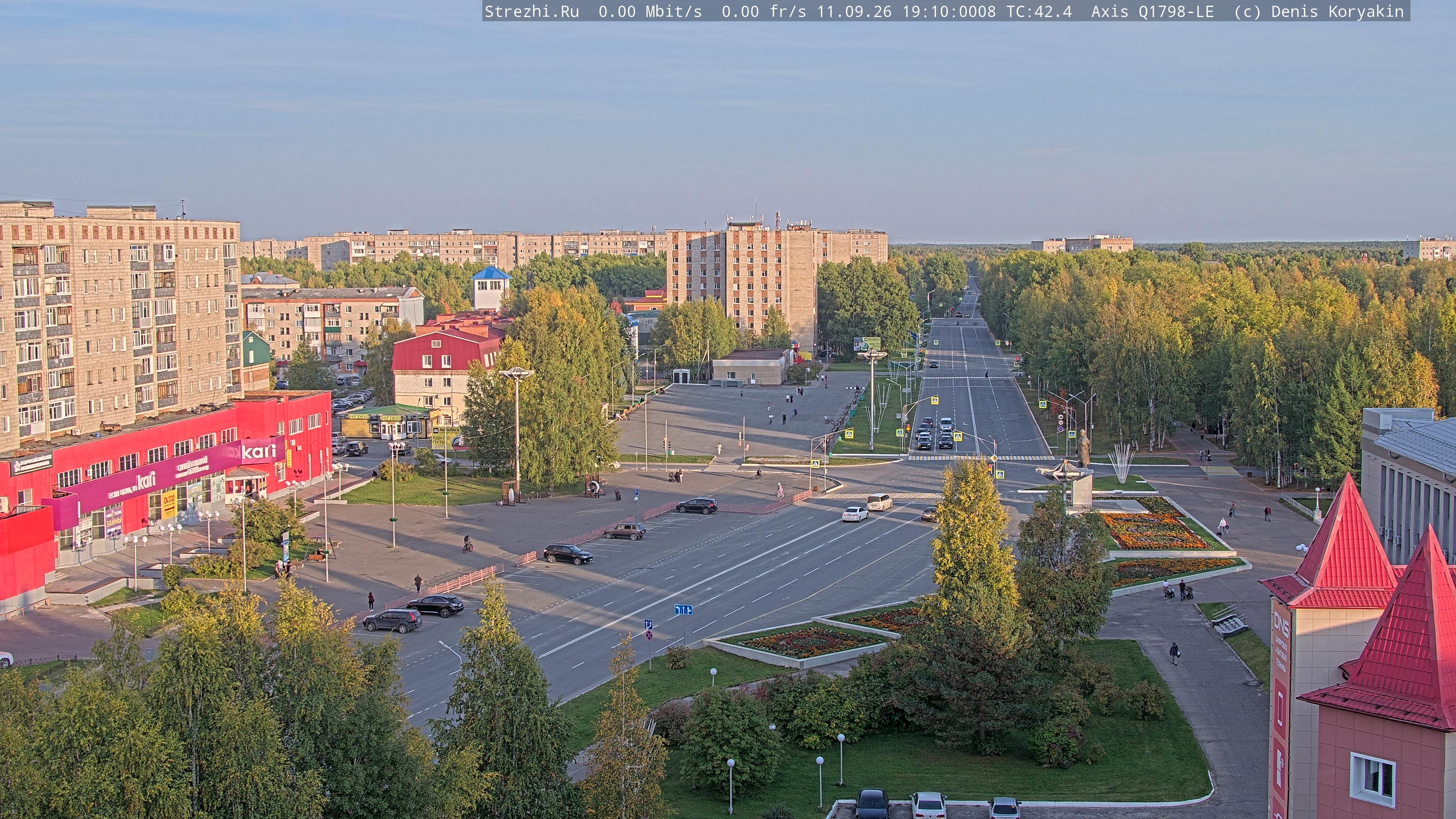The width and height of the screenshot is (1456, 819).
Task: Click the white sedan on the road
Action: pyautogui.click(x=855, y=513)
